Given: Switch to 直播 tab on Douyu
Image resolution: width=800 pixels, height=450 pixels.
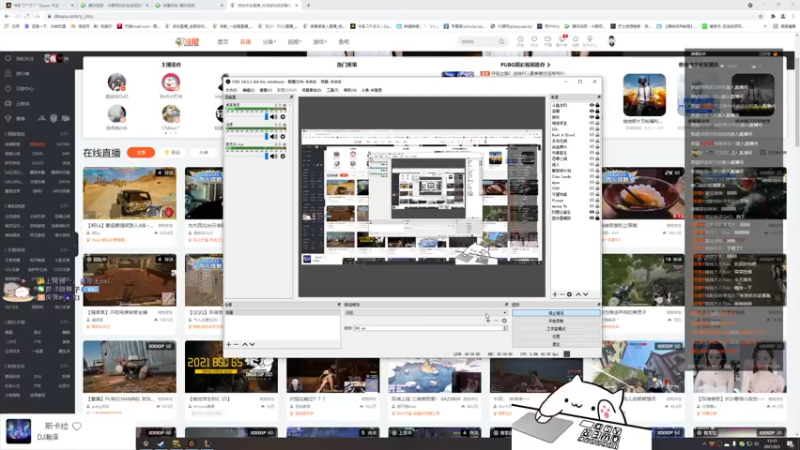Looking at the screenshot, I should tap(245, 42).
